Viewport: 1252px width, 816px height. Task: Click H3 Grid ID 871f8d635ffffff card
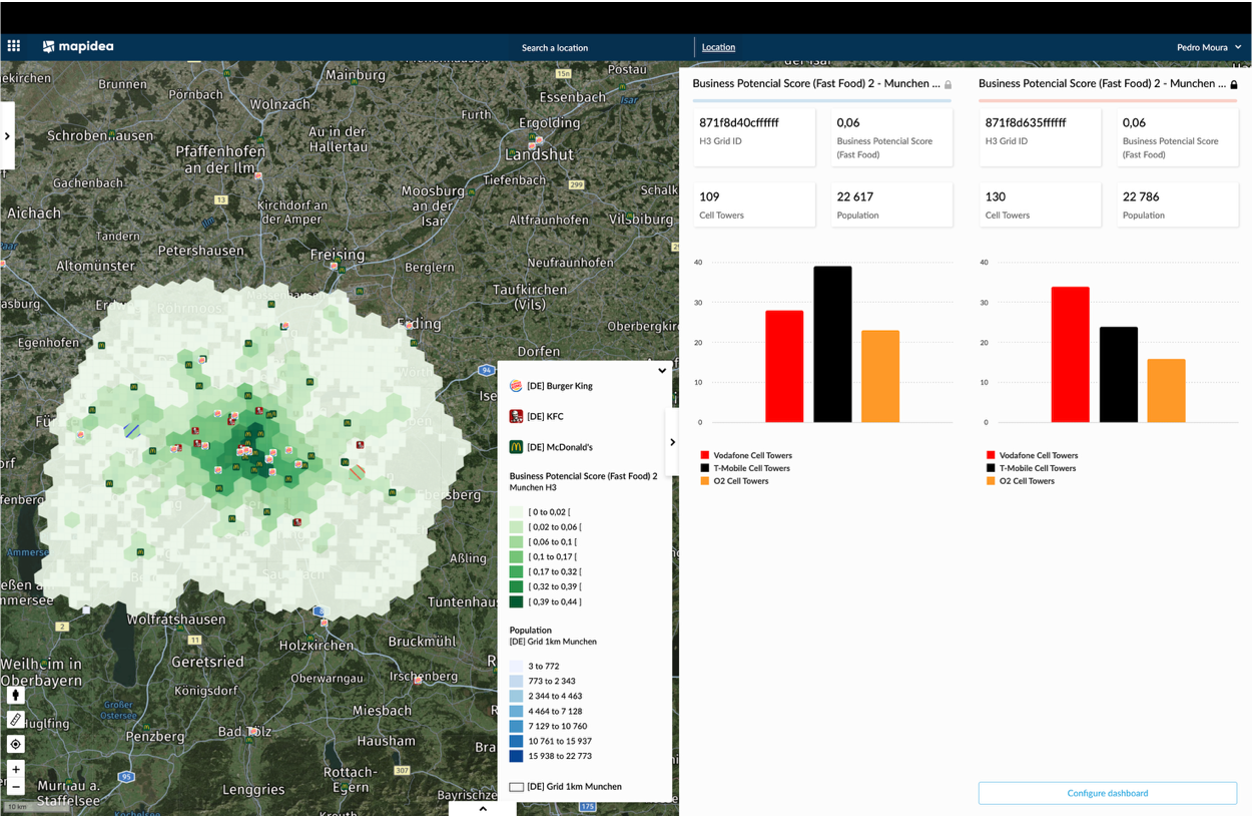pos(1039,137)
